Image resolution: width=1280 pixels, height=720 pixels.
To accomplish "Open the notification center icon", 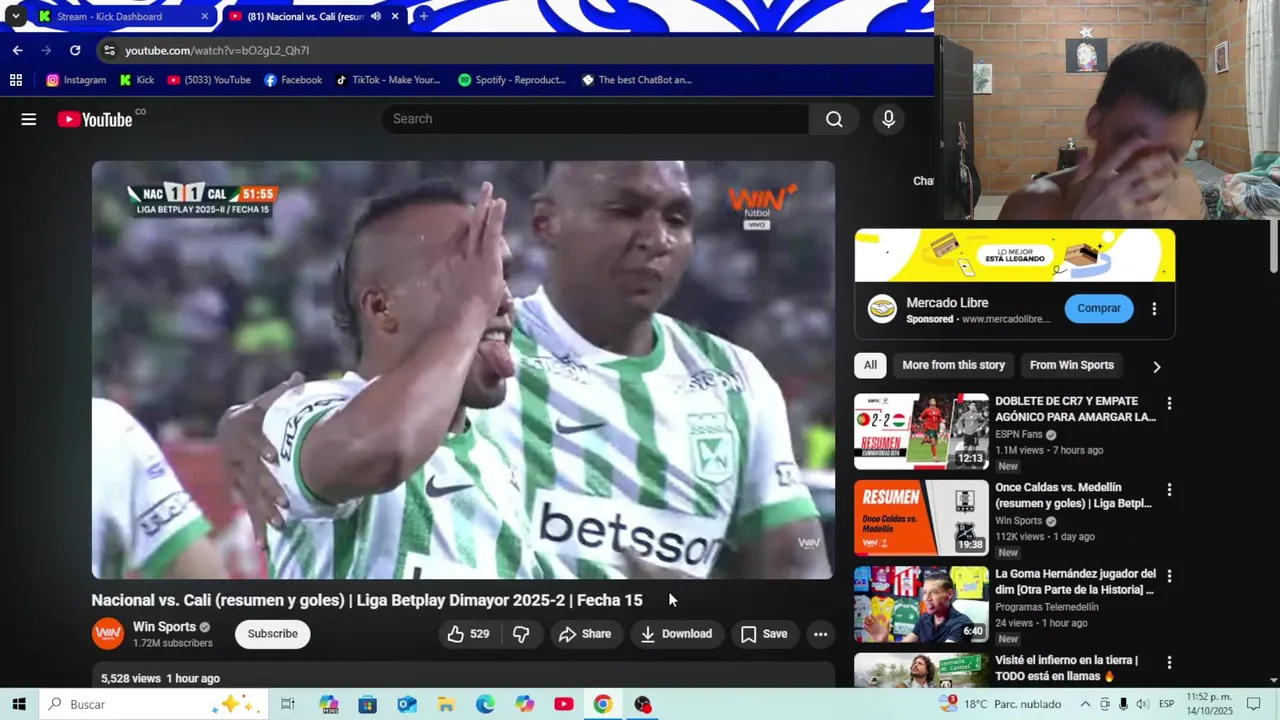I will [x=1254, y=704].
